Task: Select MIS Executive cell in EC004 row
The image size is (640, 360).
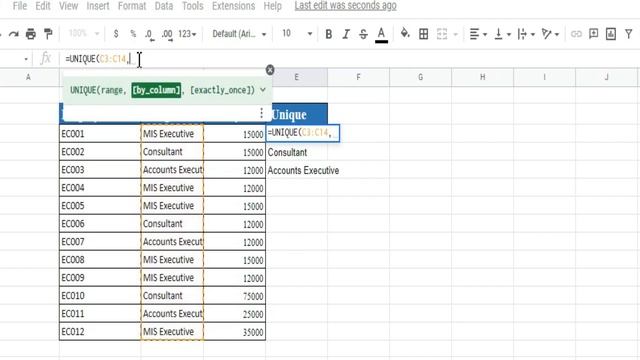Action: 172,188
